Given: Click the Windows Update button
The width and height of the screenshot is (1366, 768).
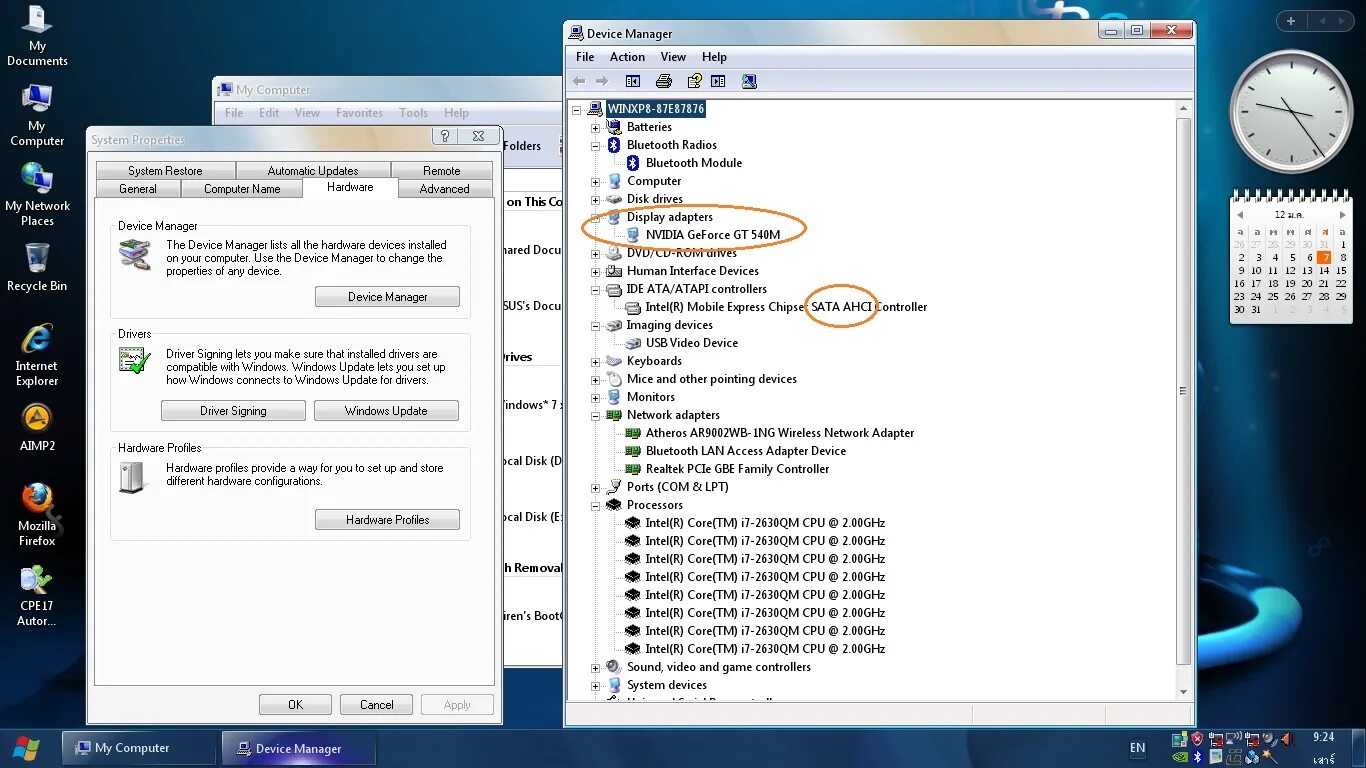Looking at the screenshot, I should [x=386, y=411].
